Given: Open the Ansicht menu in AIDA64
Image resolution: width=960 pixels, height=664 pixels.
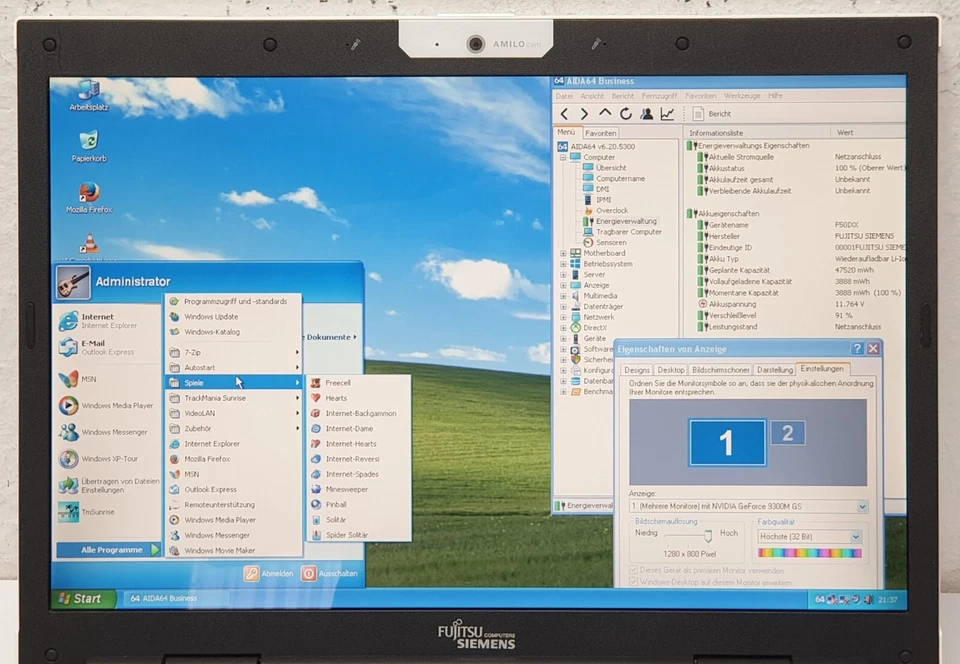Looking at the screenshot, I should tap(592, 96).
